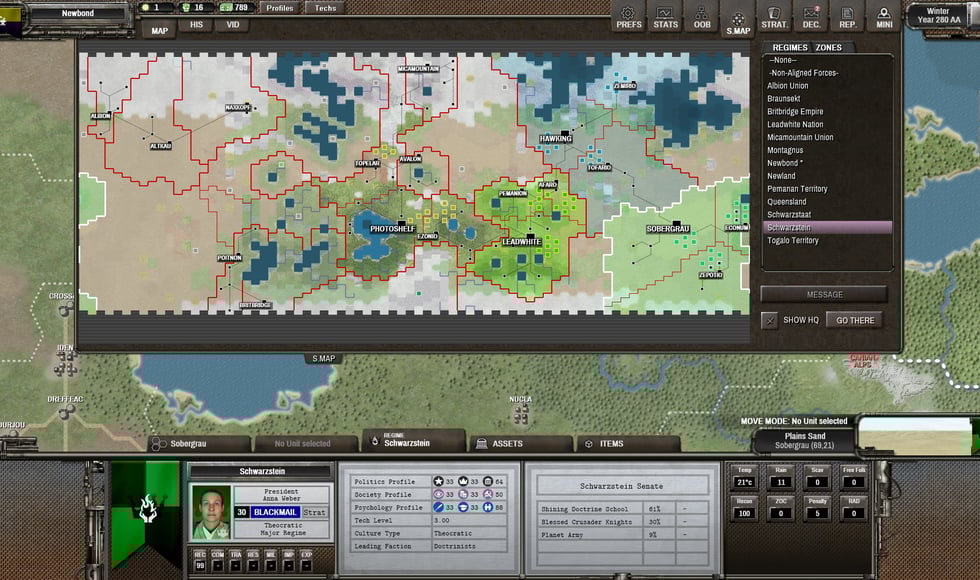
Task: Open the OOB hierarchy icon
Action: coord(702,16)
